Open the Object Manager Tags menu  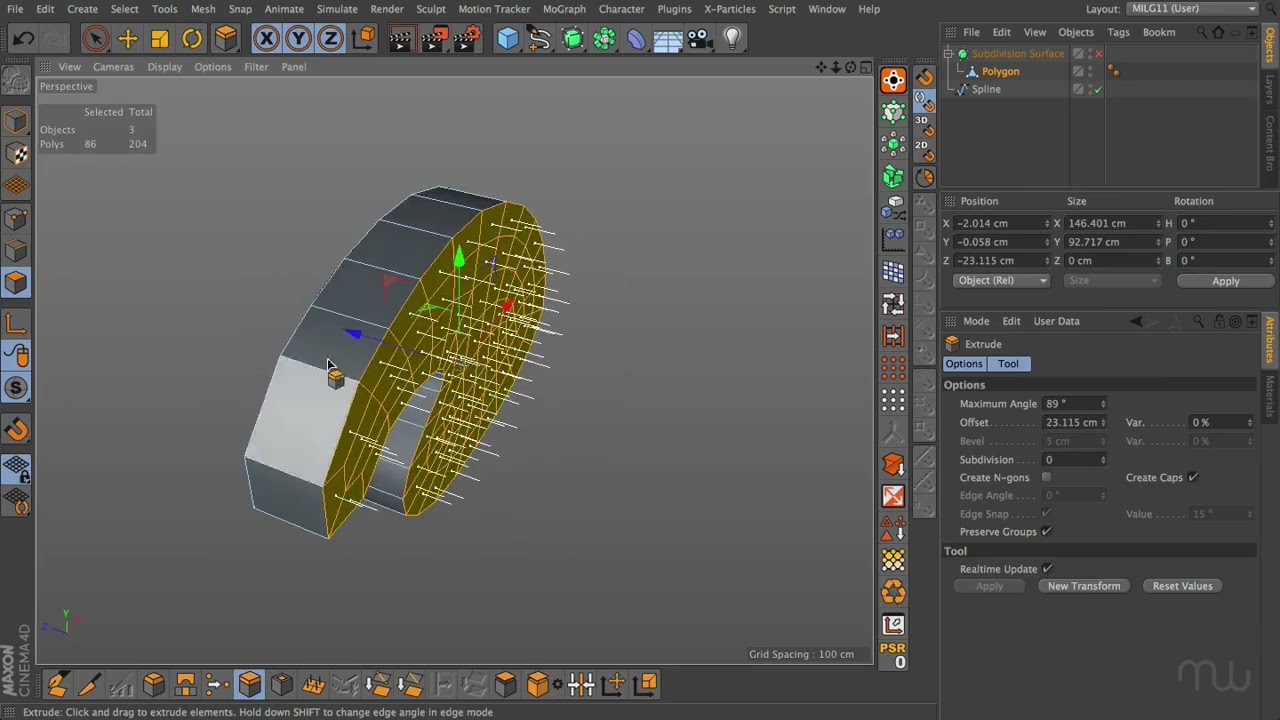pos(1118,32)
